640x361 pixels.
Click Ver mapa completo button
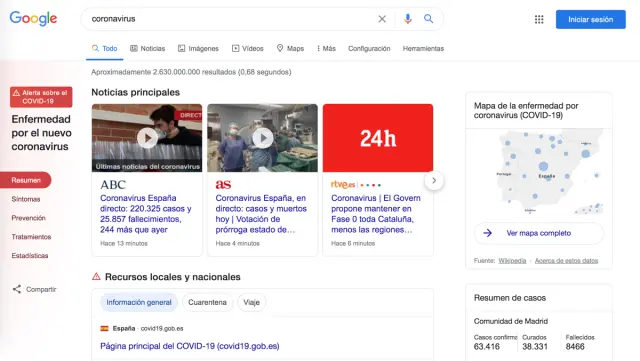539,233
